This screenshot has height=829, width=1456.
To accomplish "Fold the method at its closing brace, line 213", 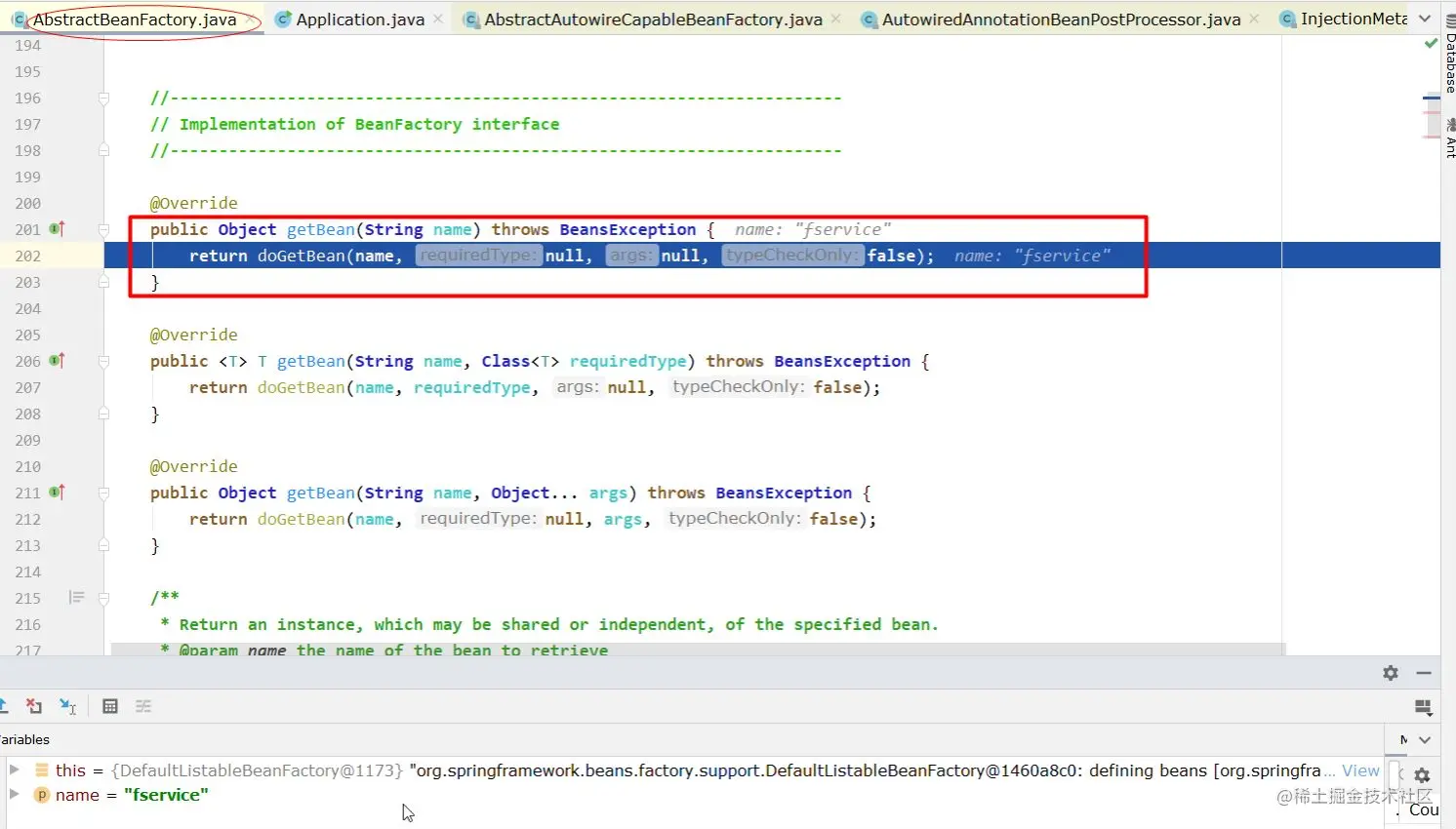I will (x=103, y=545).
